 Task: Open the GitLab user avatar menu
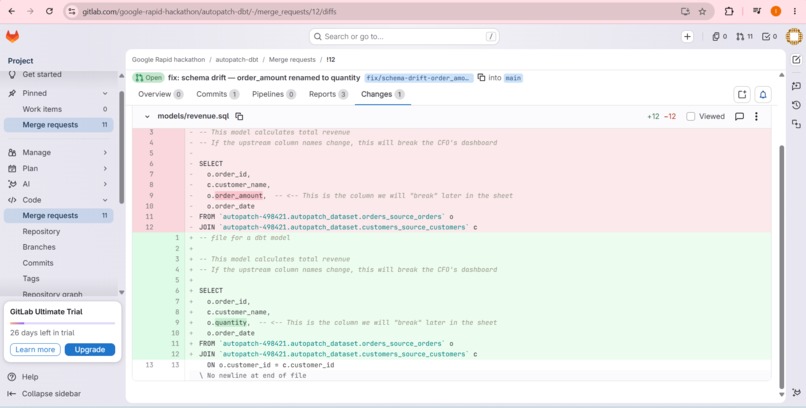(x=794, y=36)
